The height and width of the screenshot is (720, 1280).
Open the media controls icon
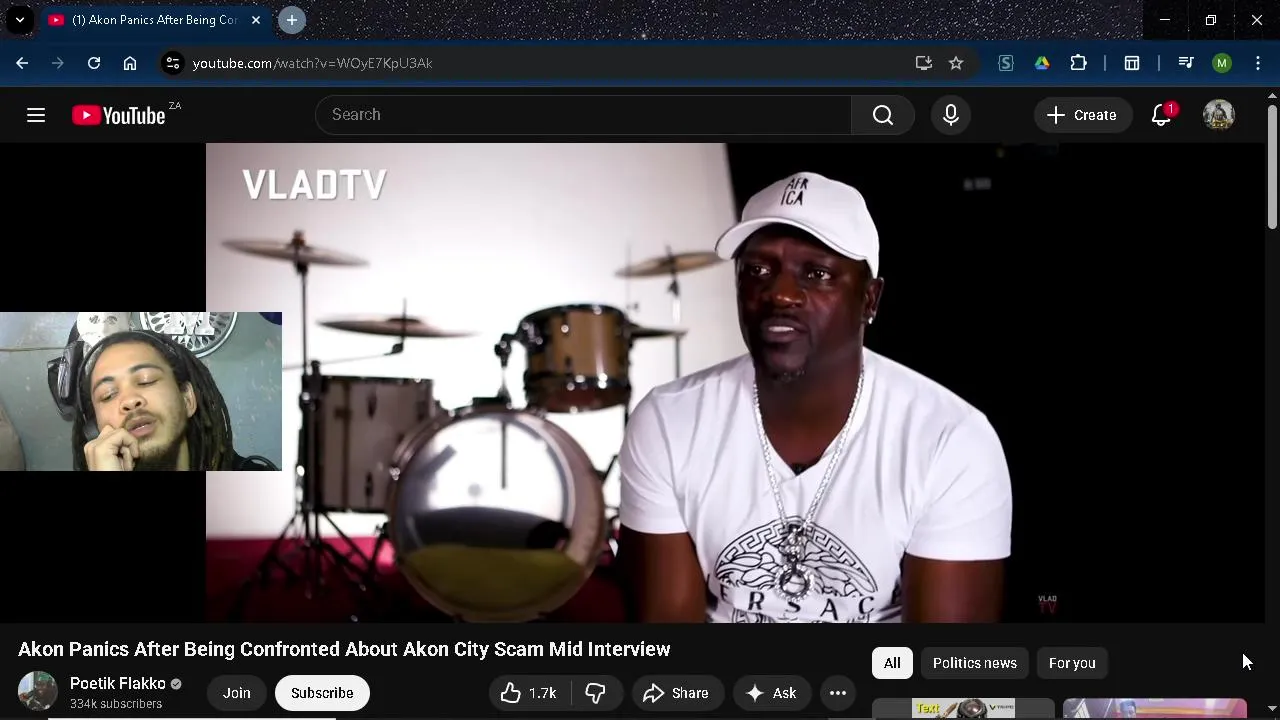coord(1186,63)
